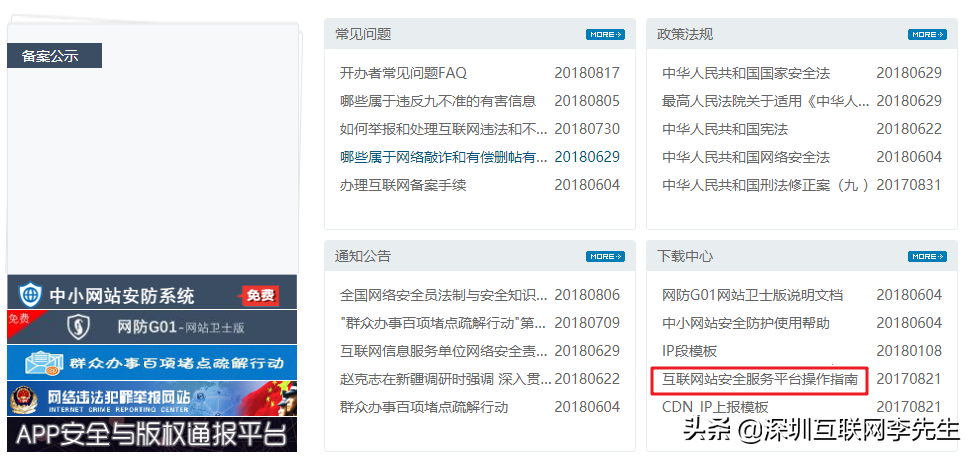
Task: Open 哪些属于网络敲诈和有偿删帖有… link
Action: [444, 157]
